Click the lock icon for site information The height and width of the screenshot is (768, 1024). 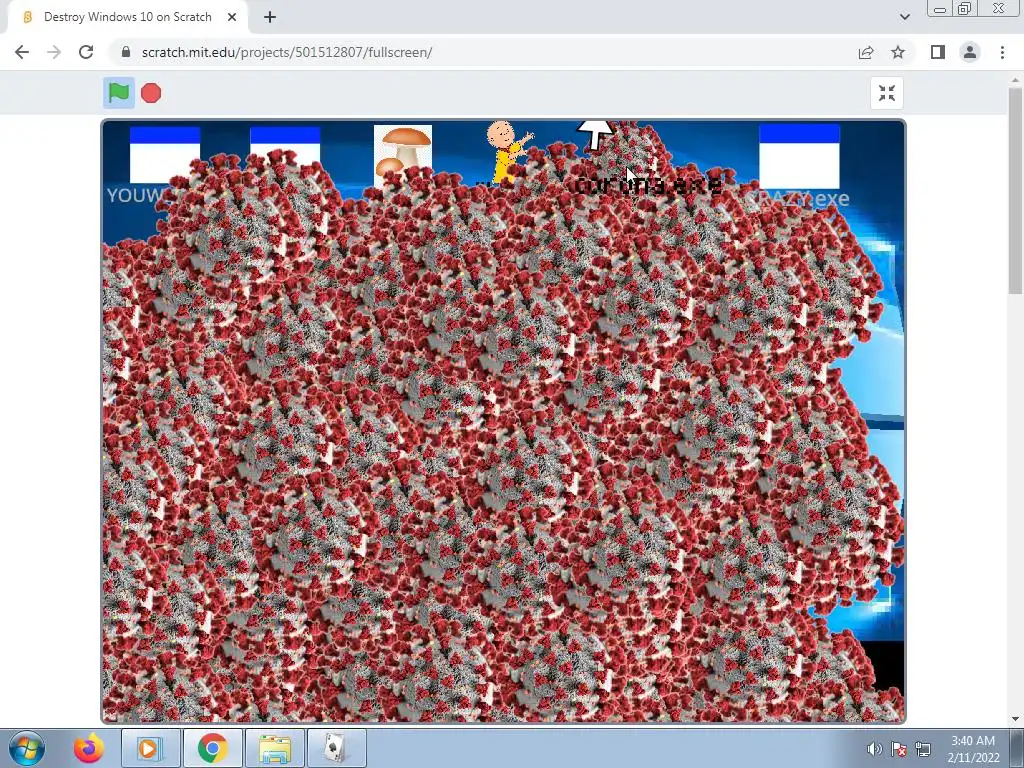point(126,52)
